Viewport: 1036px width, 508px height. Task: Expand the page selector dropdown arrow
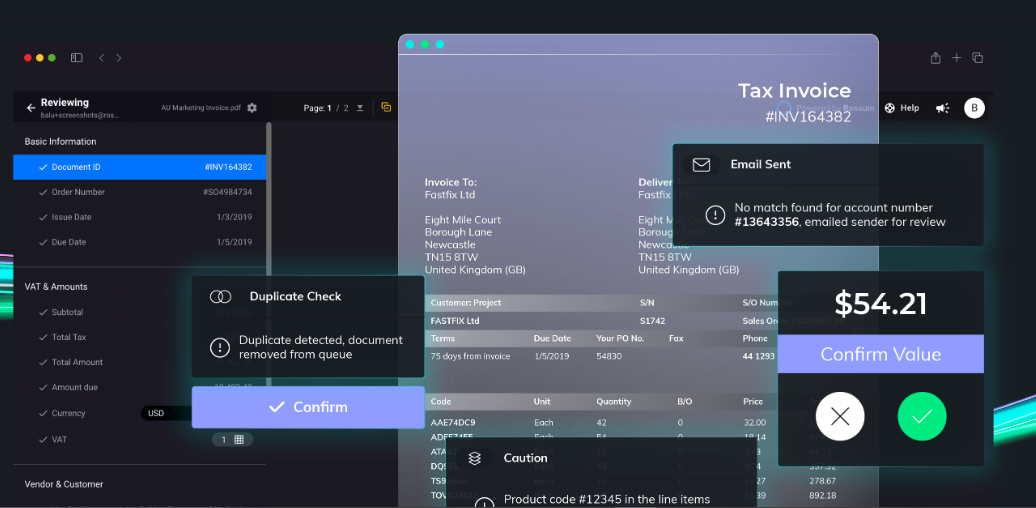360,108
